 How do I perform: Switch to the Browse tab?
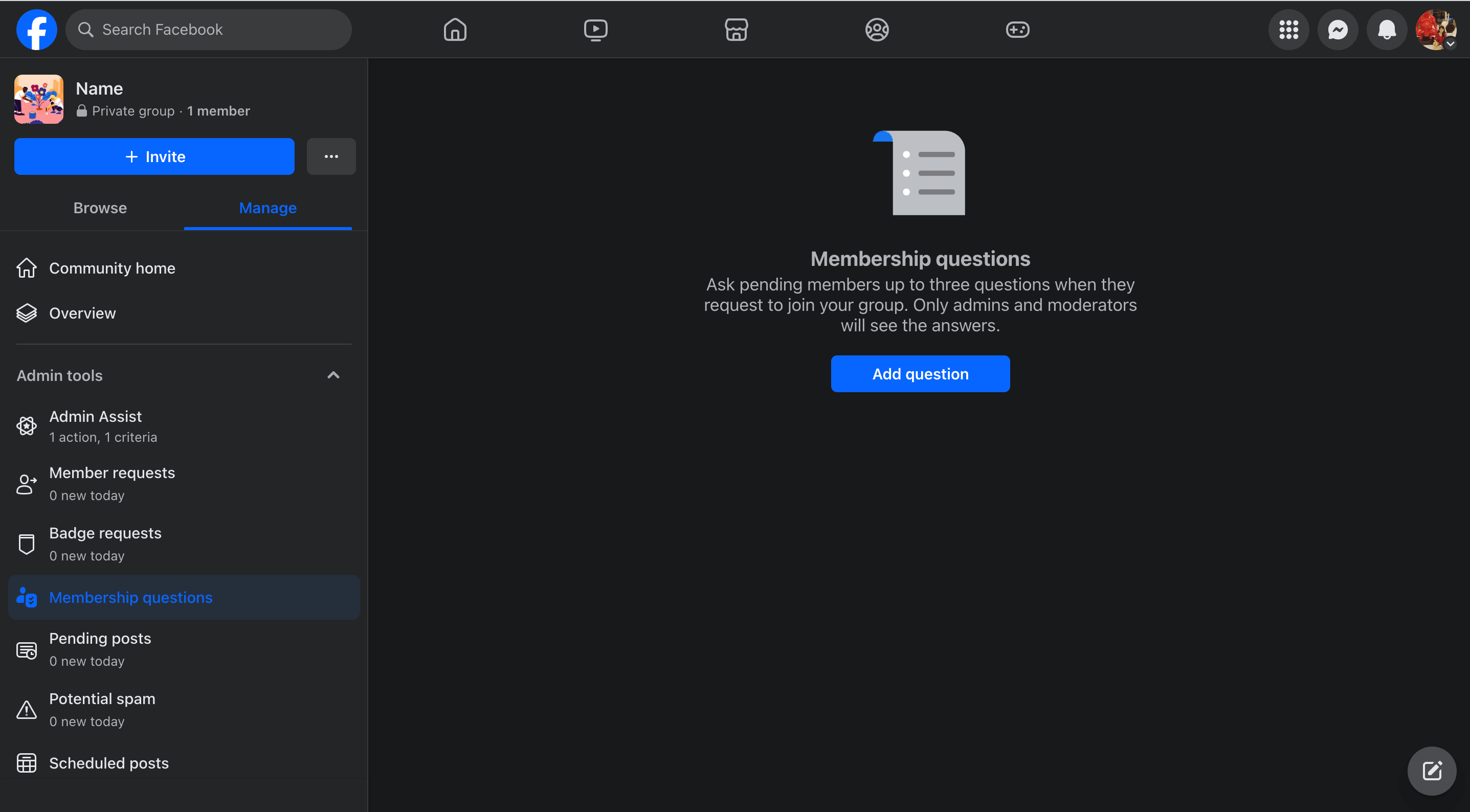tap(100, 208)
